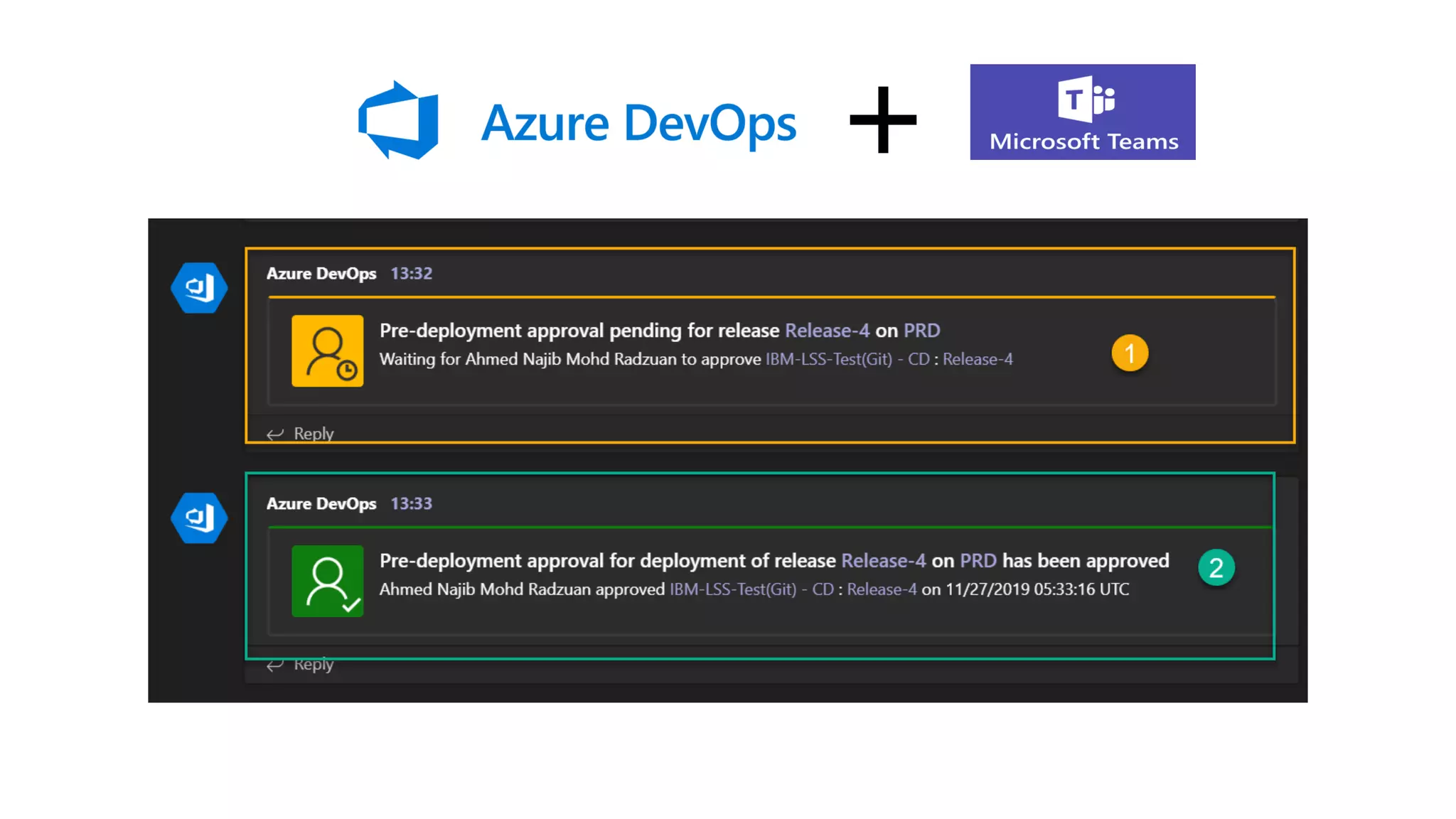
Task: Click the 13:32 message timestamp
Action: [411, 274]
